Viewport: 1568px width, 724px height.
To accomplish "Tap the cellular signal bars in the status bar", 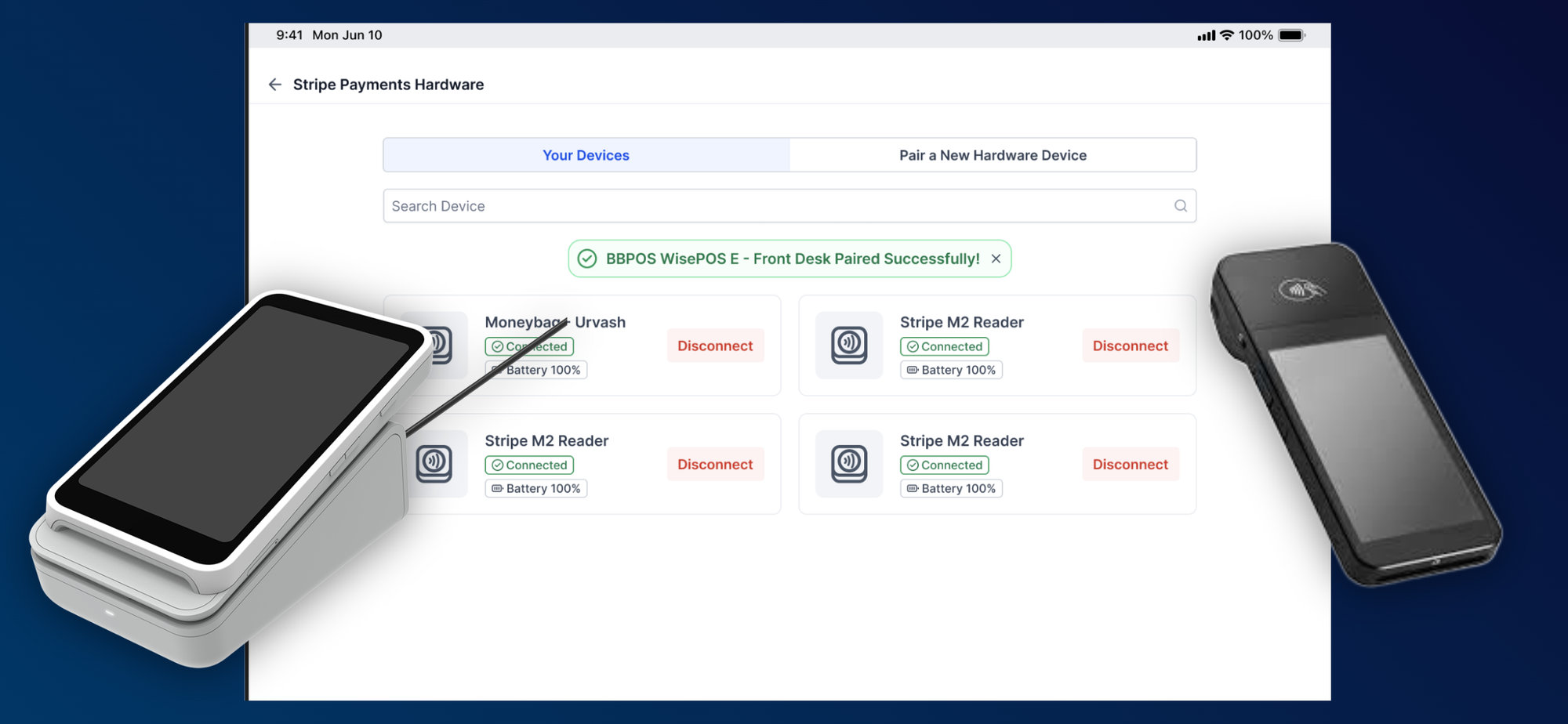I will [1206, 35].
